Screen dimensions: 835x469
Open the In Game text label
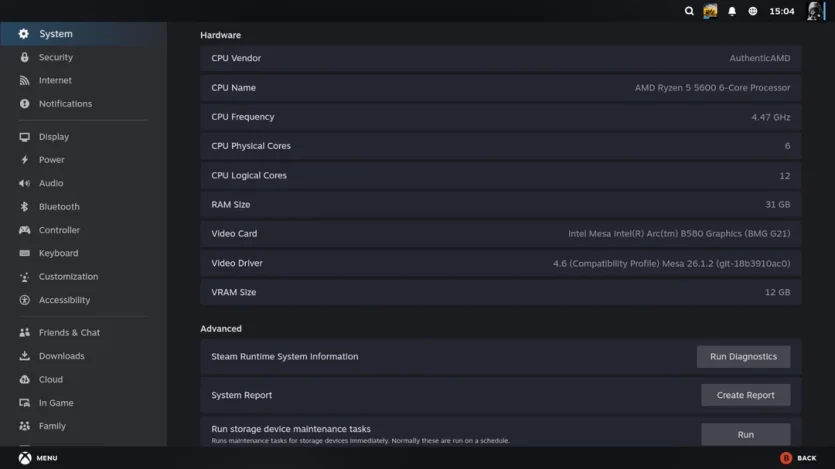56,403
